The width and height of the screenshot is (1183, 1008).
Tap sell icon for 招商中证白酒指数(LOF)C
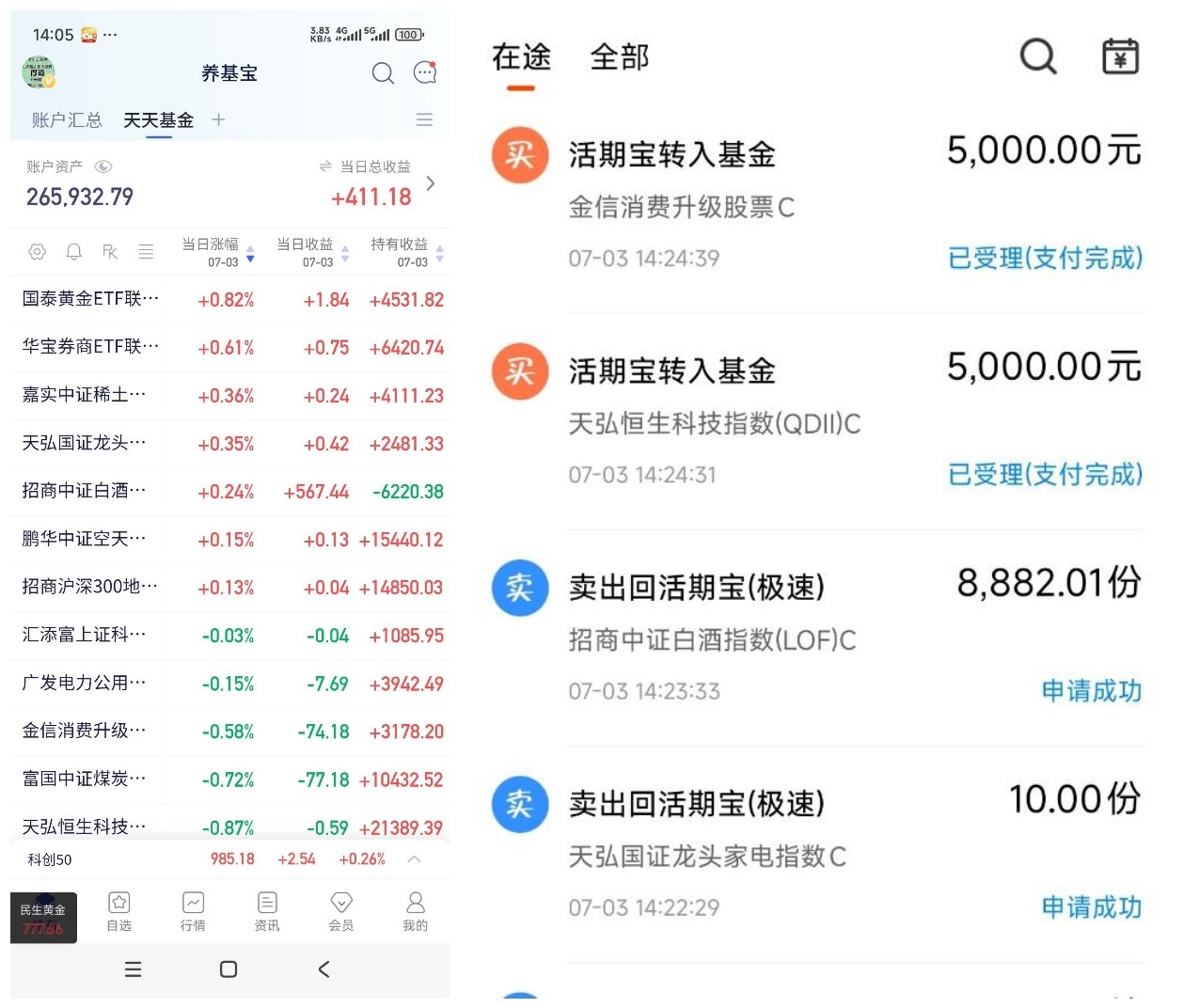520,588
